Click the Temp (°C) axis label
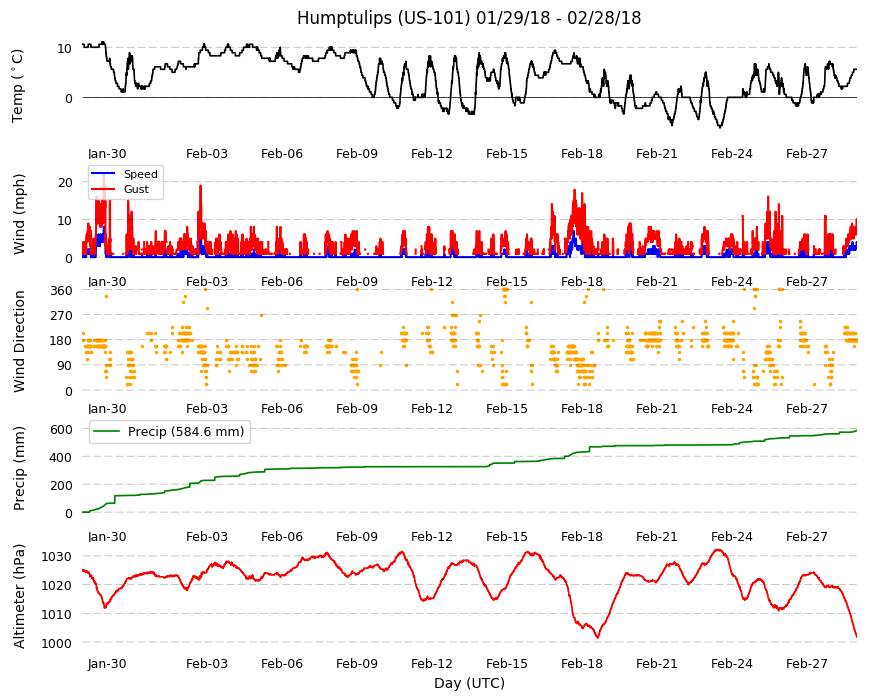 point(18,86)
